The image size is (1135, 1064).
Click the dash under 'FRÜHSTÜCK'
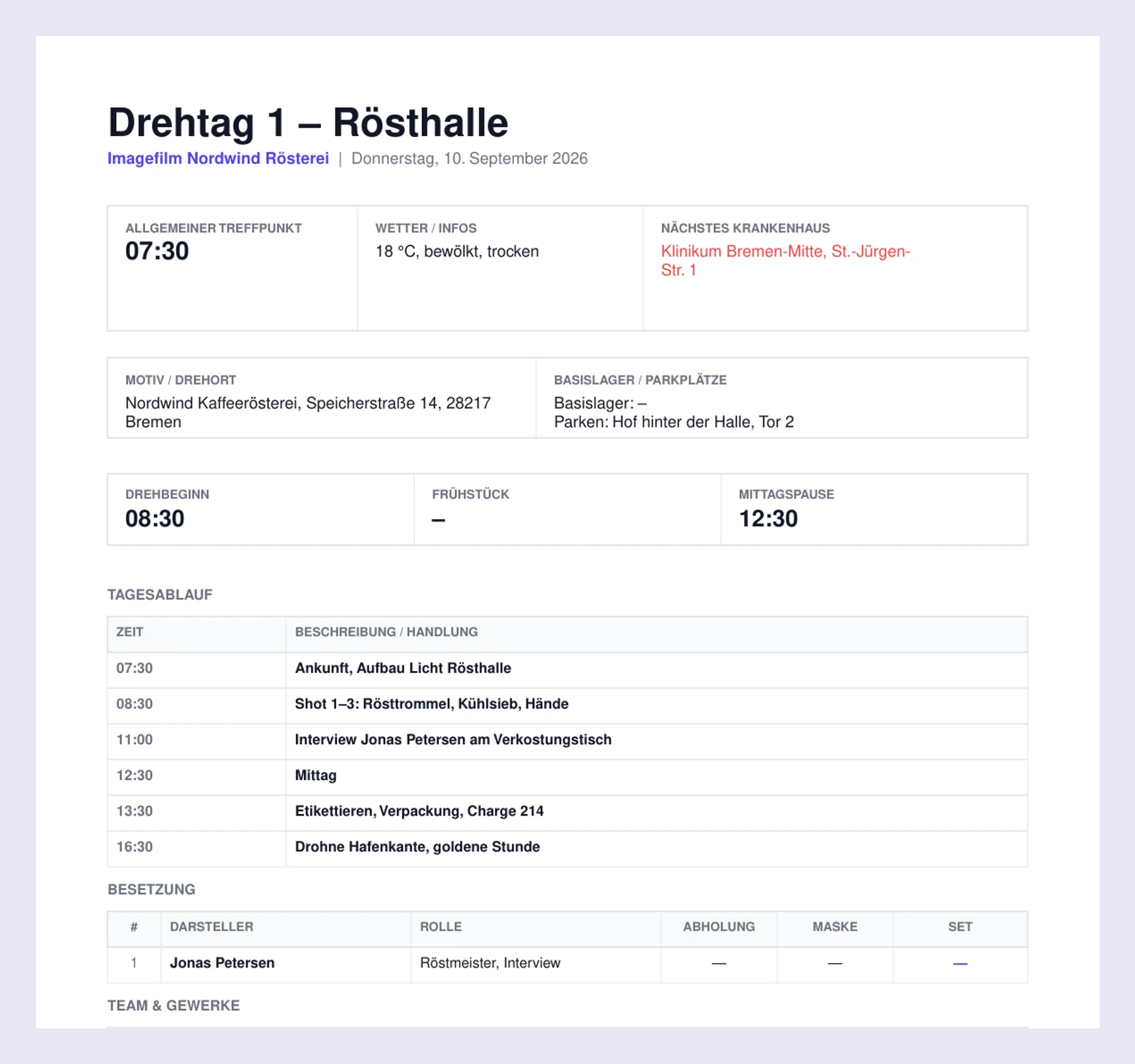[438, 520]
